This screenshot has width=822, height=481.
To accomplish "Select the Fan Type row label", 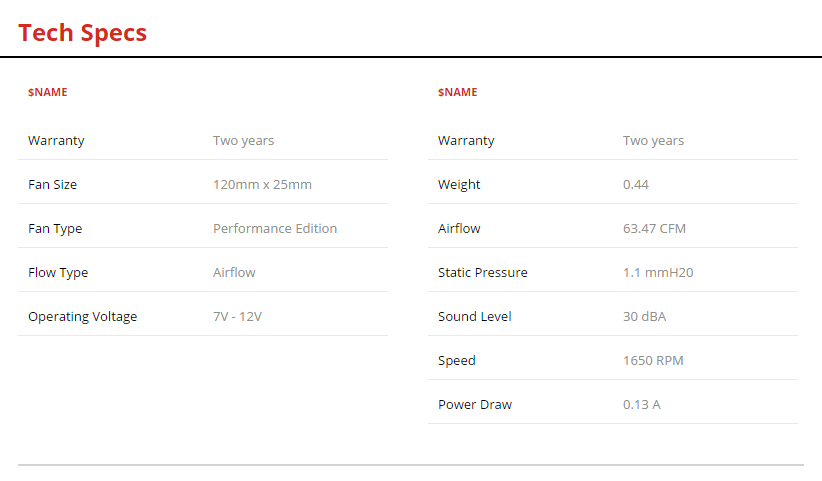I will point(55,229).
